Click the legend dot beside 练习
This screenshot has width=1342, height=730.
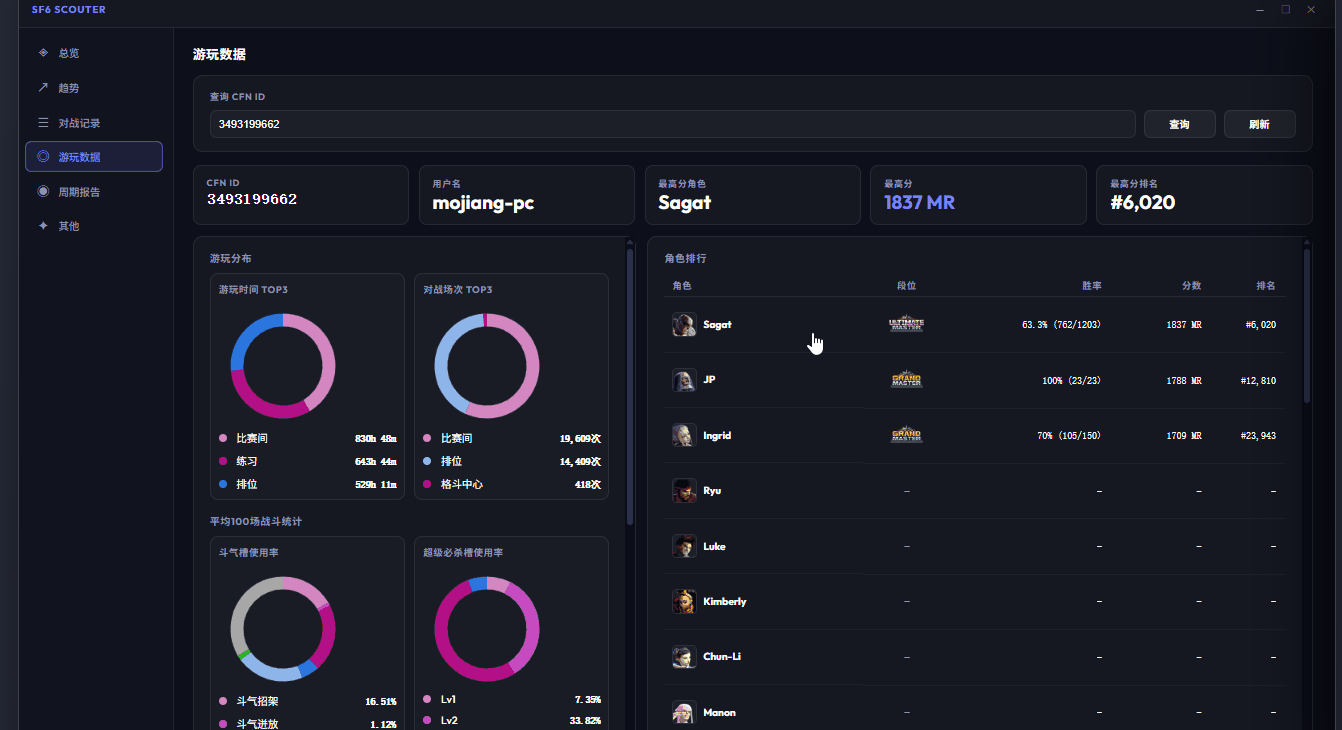(223, 462)
